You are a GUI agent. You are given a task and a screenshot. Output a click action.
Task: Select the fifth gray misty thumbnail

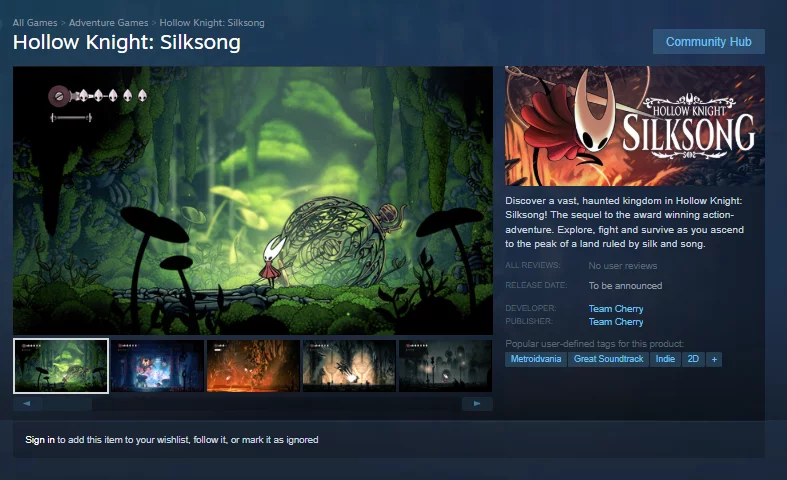coord(445,366)
